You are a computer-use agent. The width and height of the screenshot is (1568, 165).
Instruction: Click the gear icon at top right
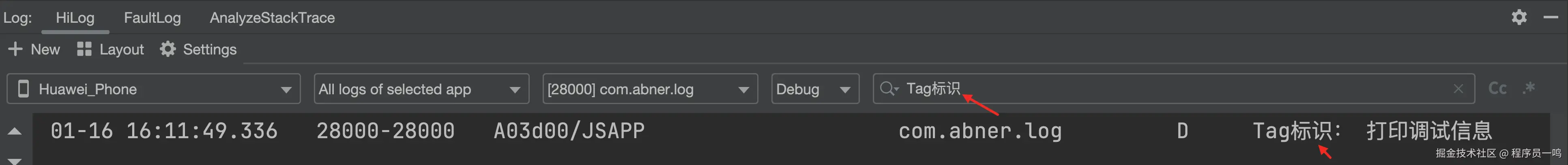point(1519,17)
